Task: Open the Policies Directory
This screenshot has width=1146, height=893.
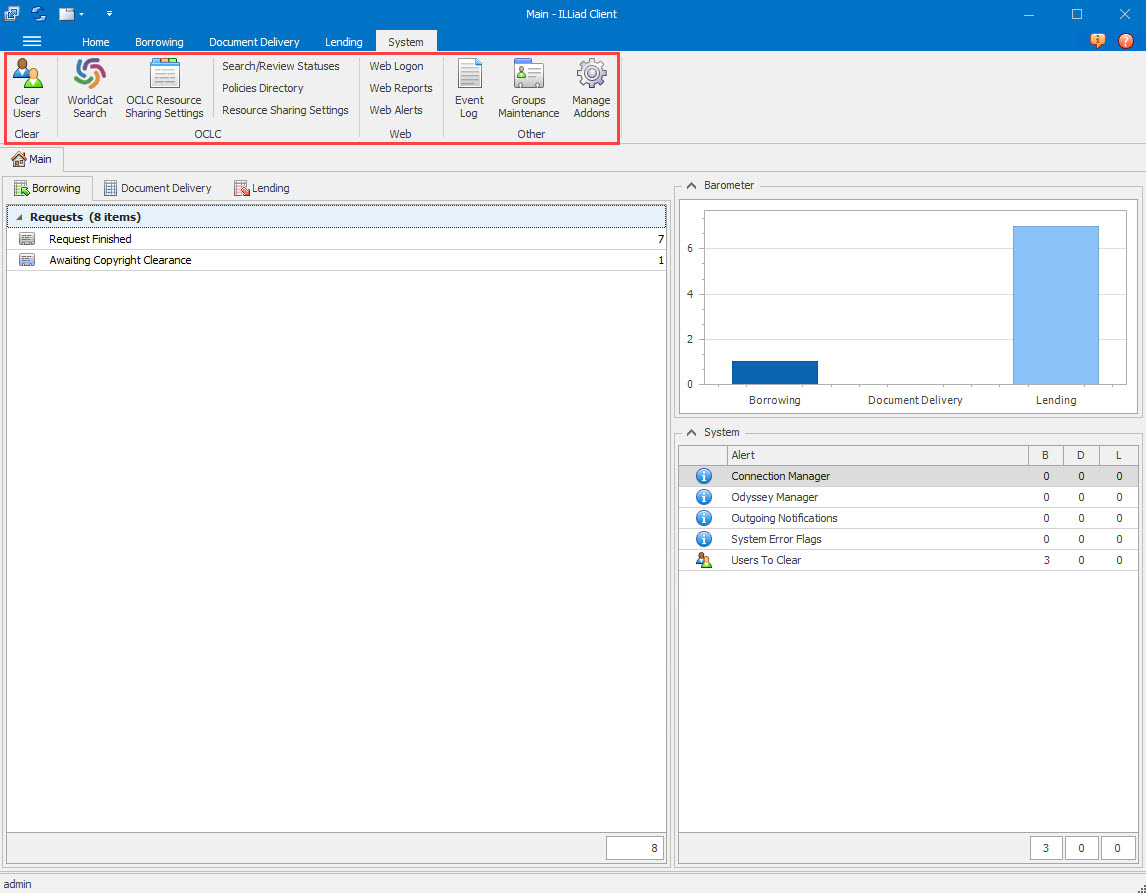Action: tap(262, 88)
